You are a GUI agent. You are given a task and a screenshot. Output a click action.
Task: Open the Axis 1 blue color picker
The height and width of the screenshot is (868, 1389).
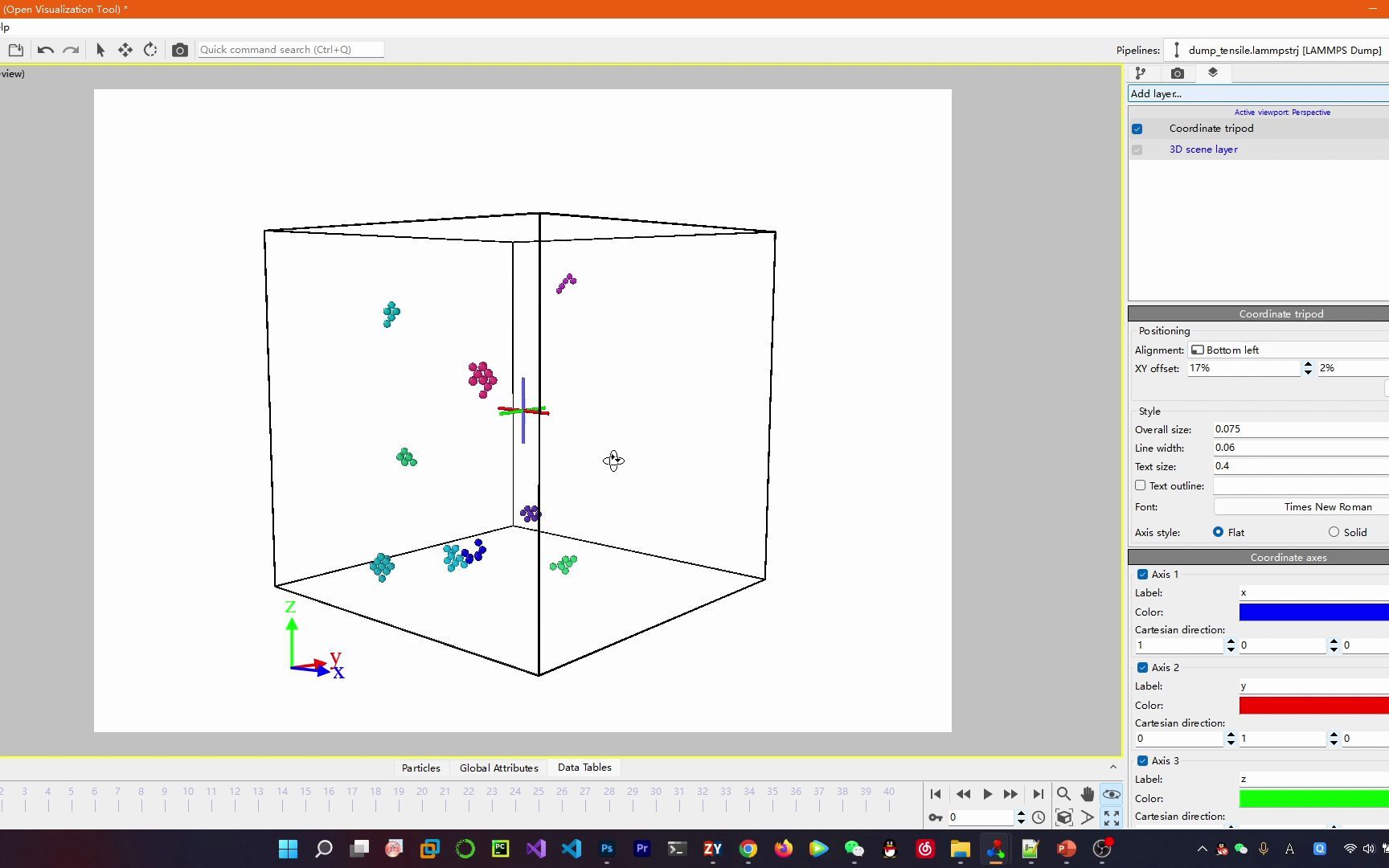pos(1314,612)
